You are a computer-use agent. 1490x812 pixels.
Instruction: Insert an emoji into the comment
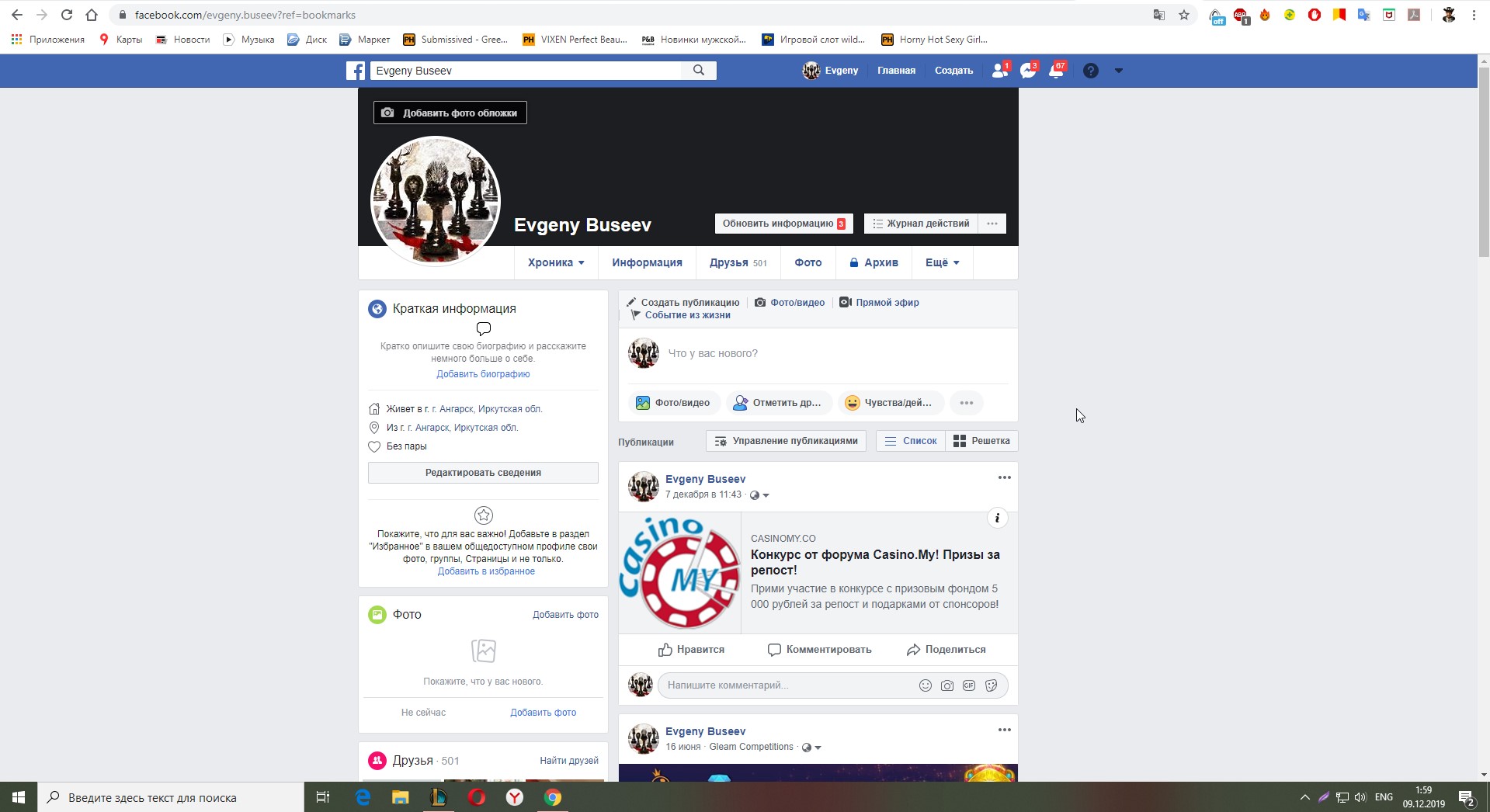(x=926, y=685)
